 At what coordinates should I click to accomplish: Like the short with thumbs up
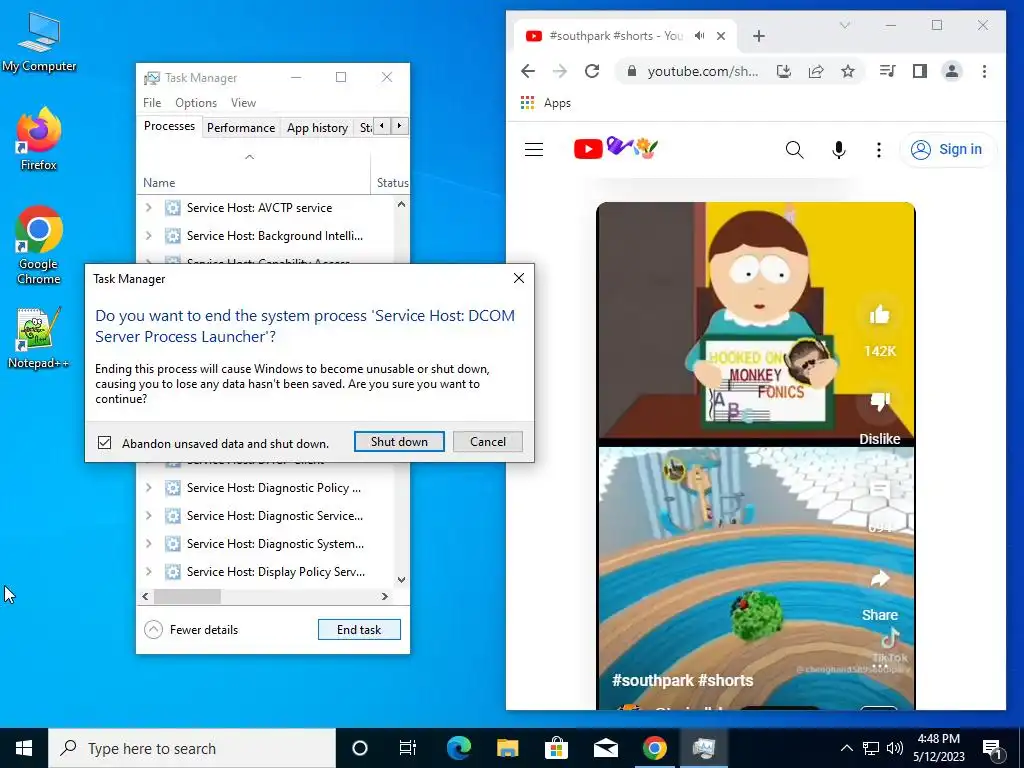pos(880,315)
